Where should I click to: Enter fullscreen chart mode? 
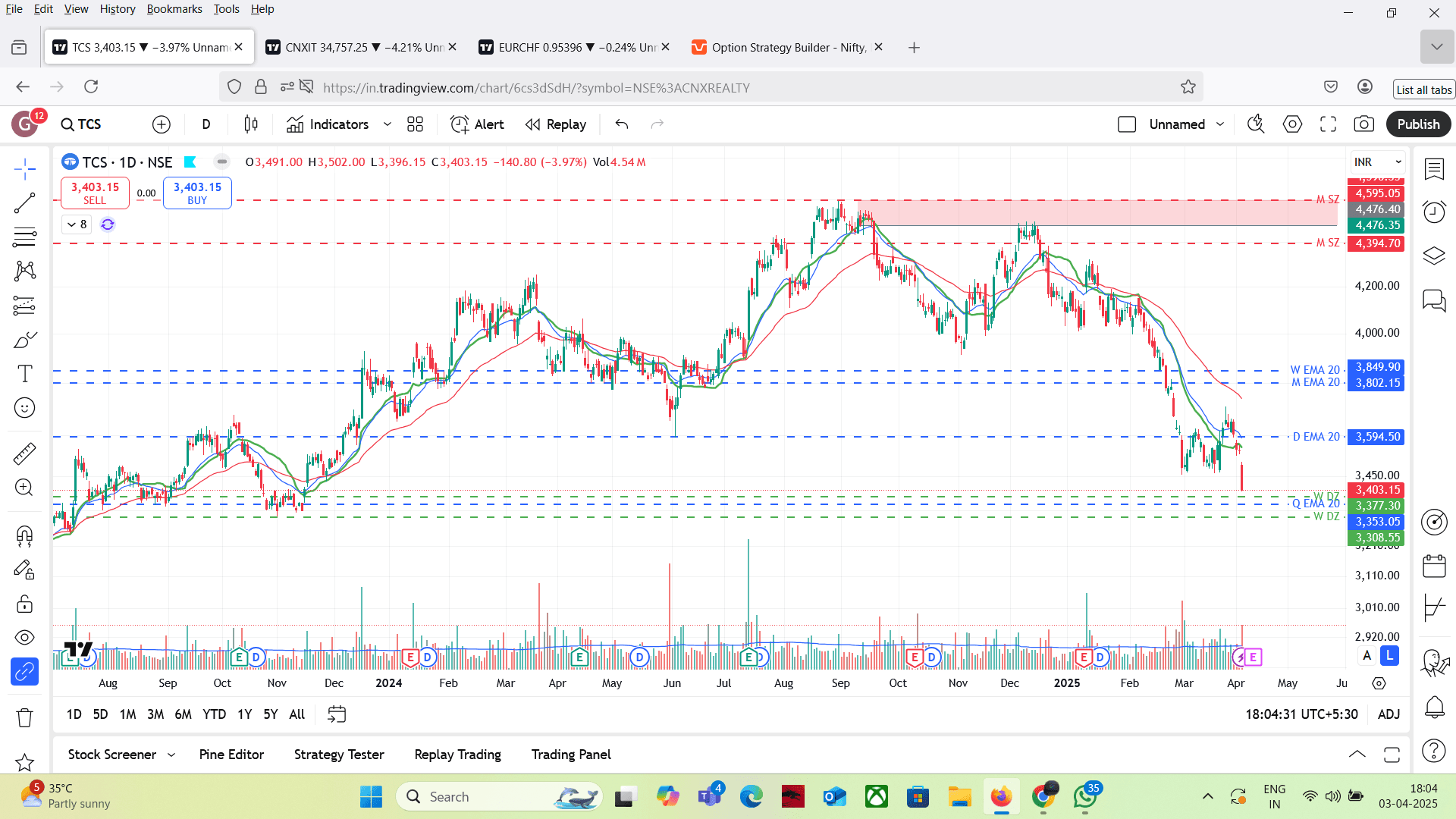tap(1328, 124)
